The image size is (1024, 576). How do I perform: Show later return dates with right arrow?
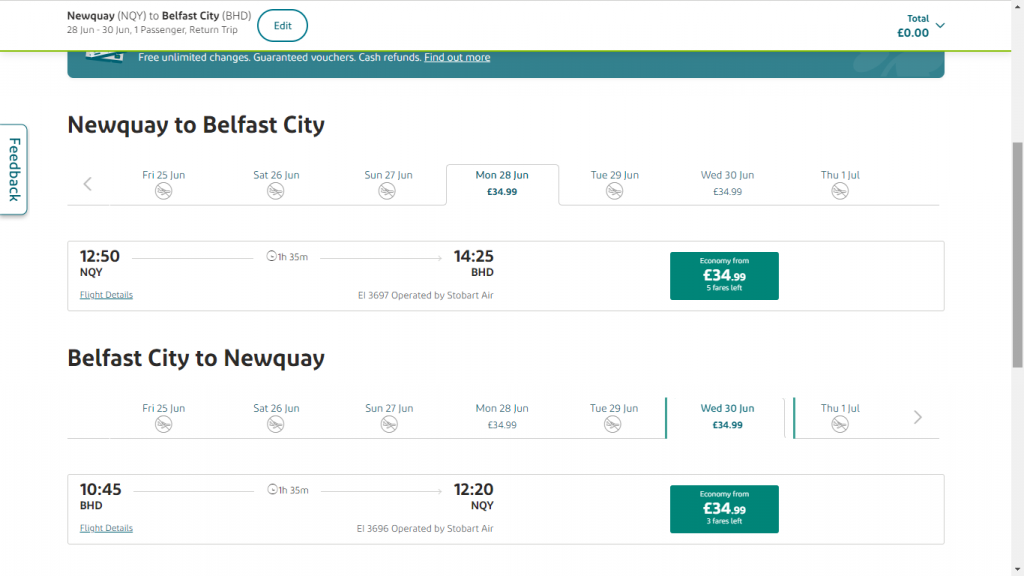[x=918, y=417]
